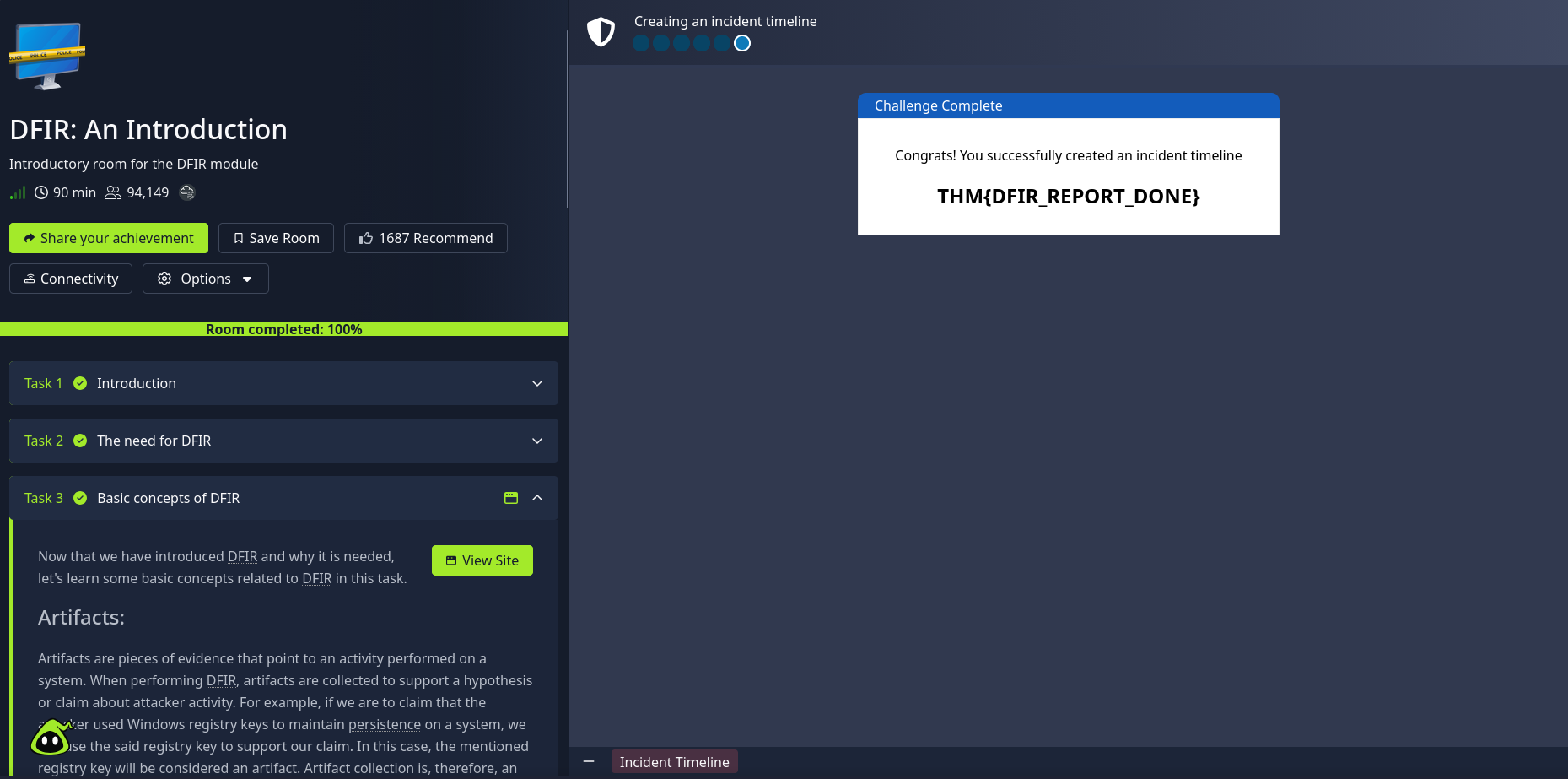The width and height of the screenshot is (1568, 779).
Task: Select the Incident Timeline tab
Action: [x=675, y=762]
